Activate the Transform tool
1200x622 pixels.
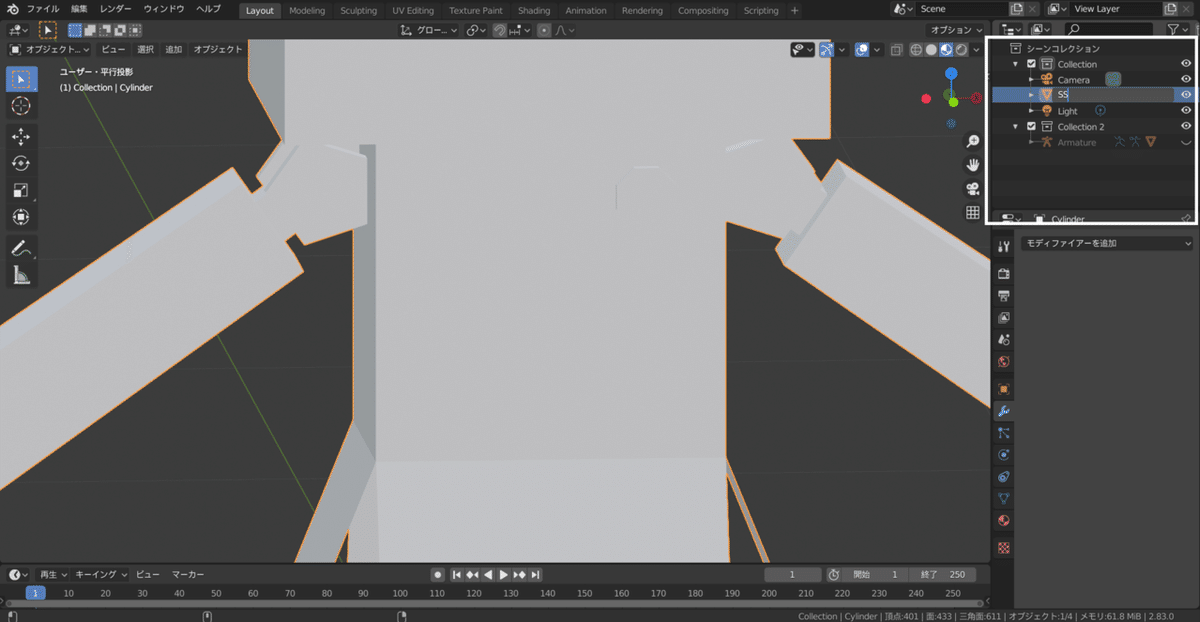coord(21,217)
